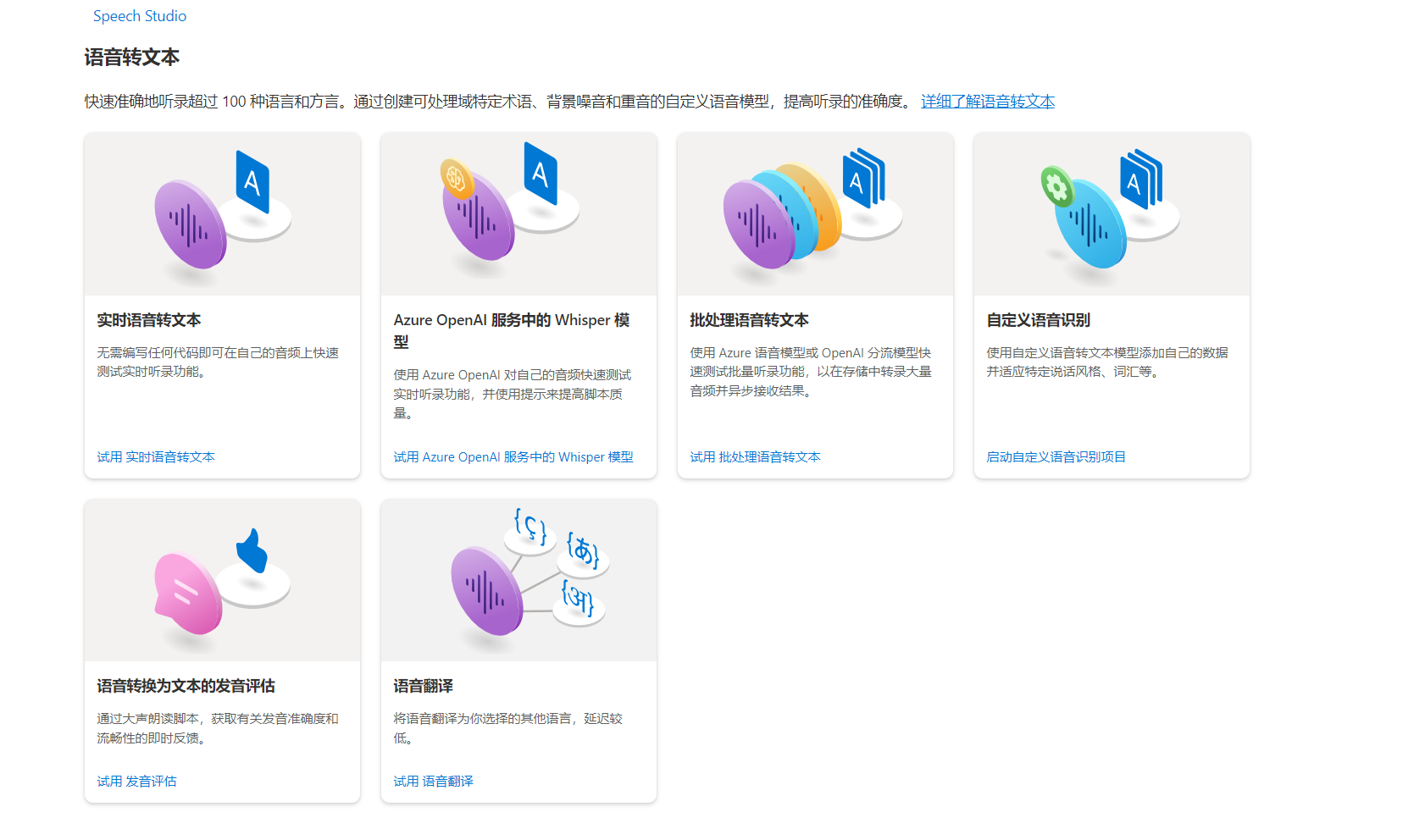The image size is (1425, 840).
Task: Click the Whisper model card illustration
Action: click(x=518, y=213)
